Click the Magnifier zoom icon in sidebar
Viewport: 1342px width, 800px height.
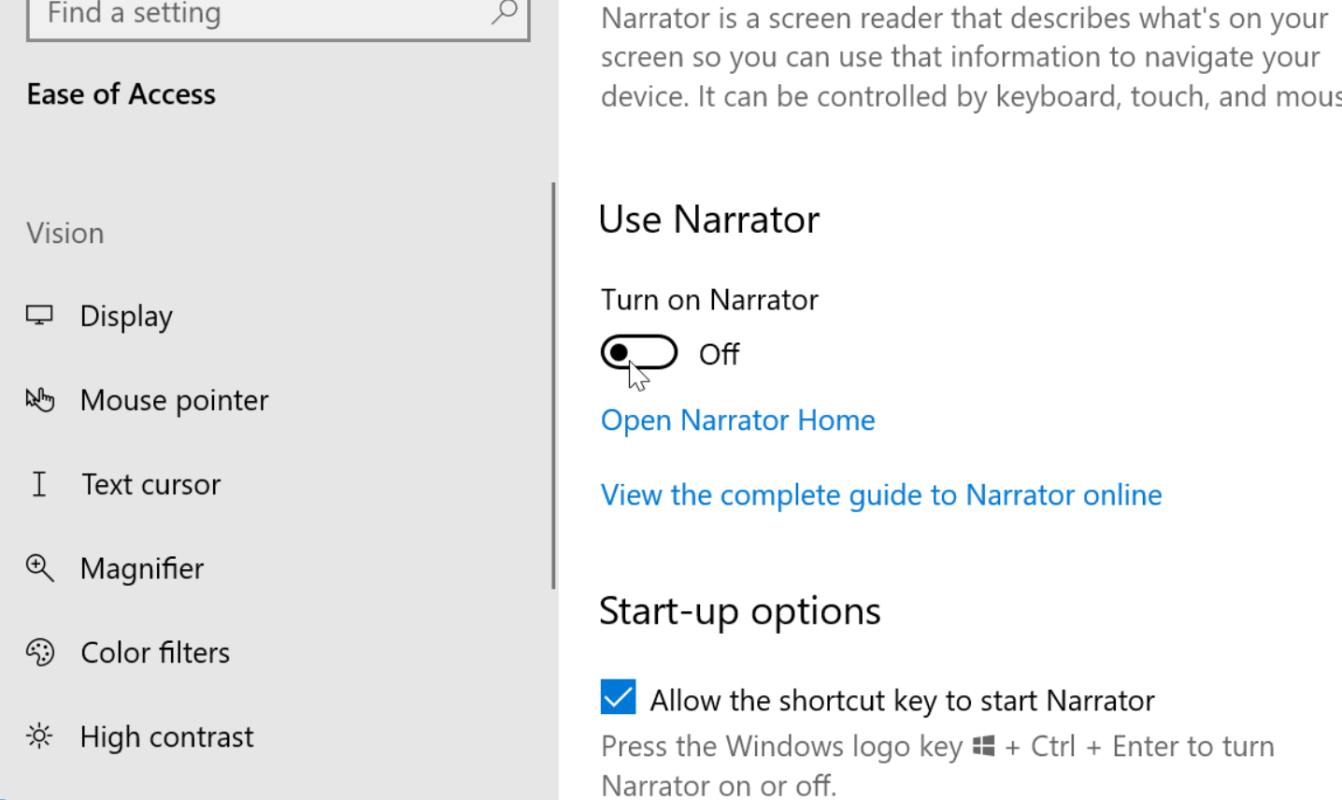pyautogui.click(x=39, y=568)
